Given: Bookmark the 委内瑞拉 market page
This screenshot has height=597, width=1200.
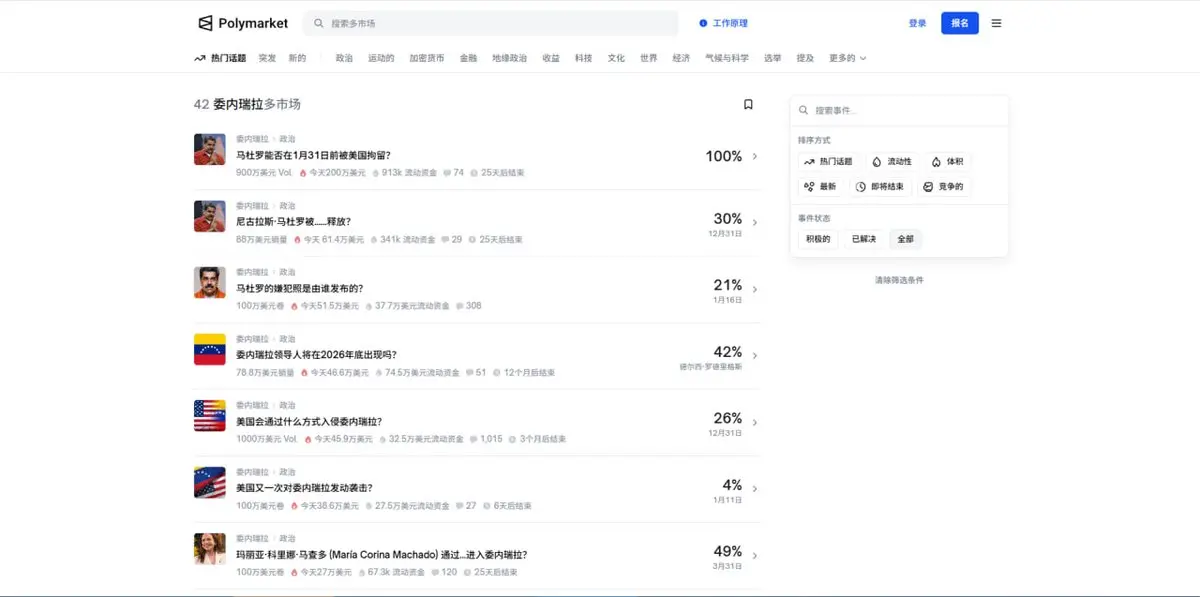Looking at the screenshot, I should [748, 104].
